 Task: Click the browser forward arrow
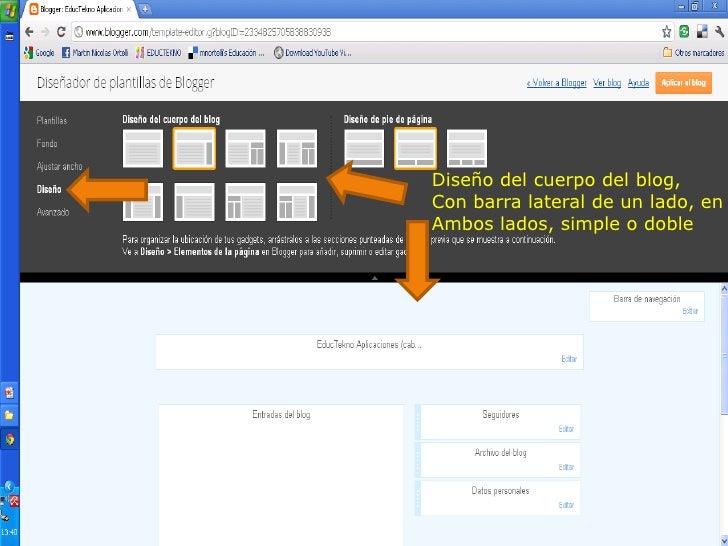(x=45, y=32)
